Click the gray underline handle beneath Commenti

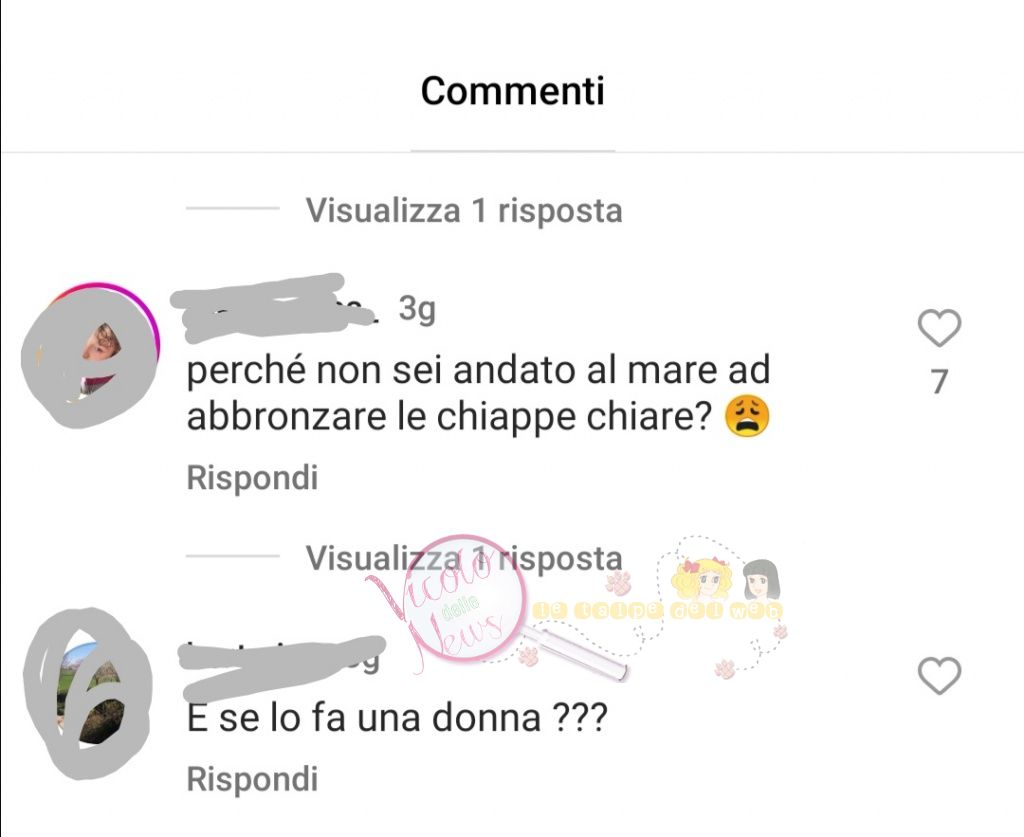click(513, 150)
